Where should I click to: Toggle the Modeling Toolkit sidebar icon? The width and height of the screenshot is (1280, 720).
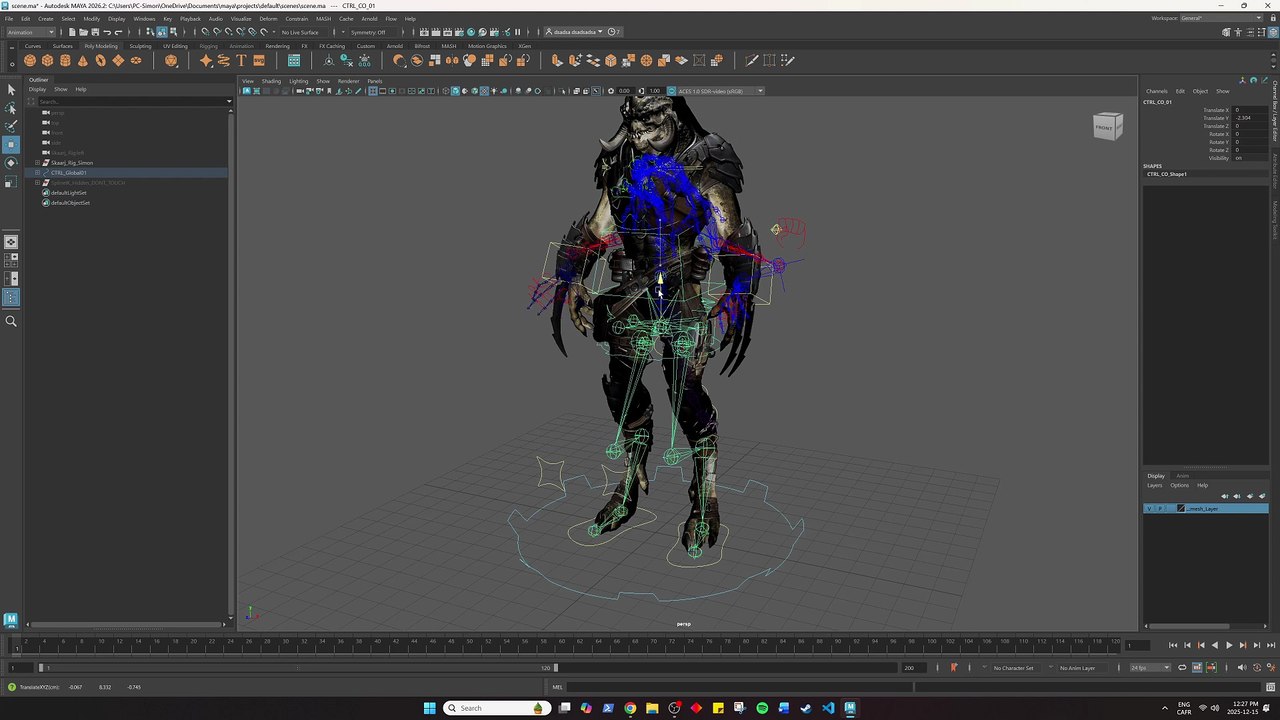pyautogui.click(x=1226, y=31)
